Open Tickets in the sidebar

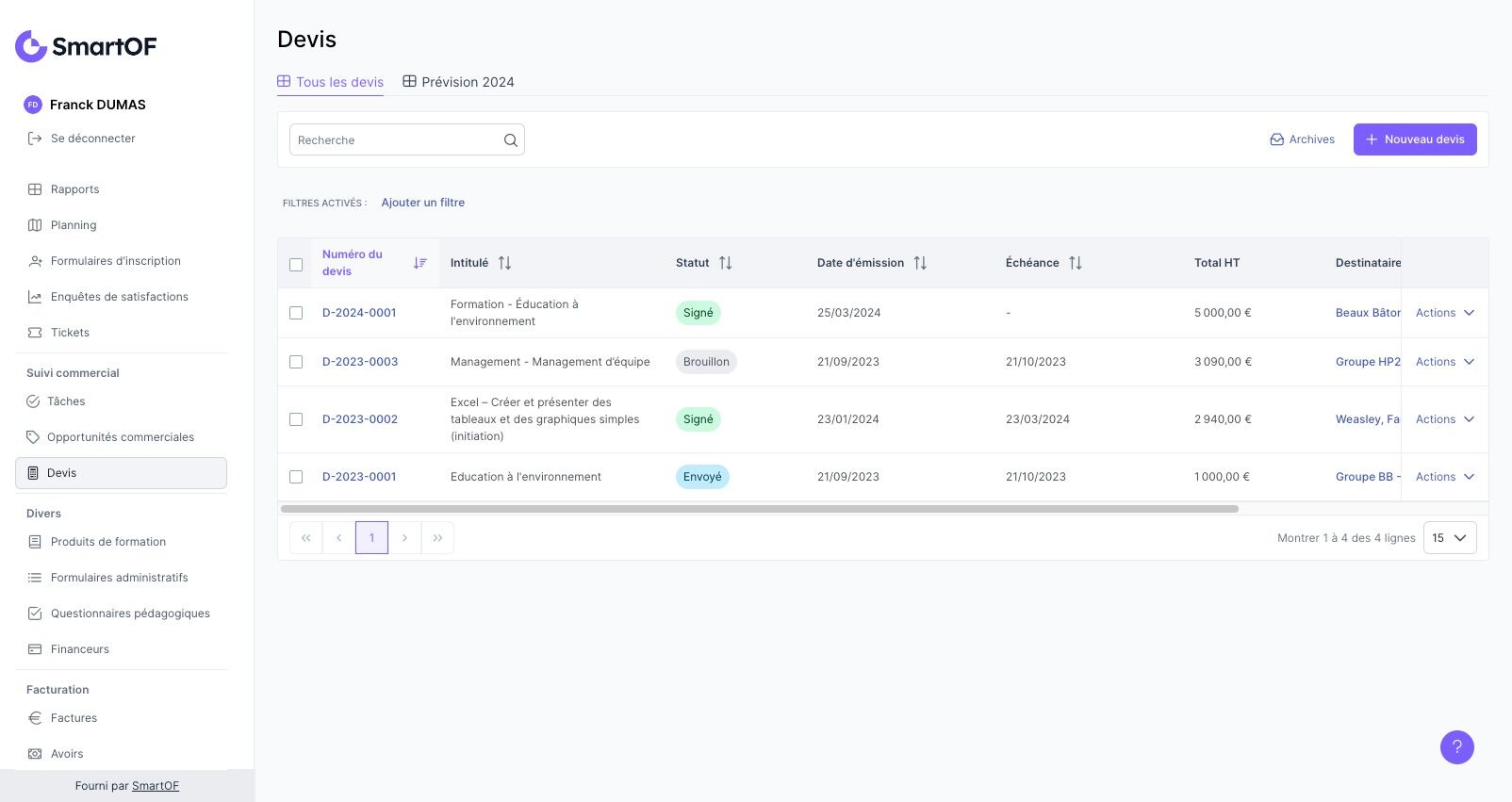tap(70, 333)
